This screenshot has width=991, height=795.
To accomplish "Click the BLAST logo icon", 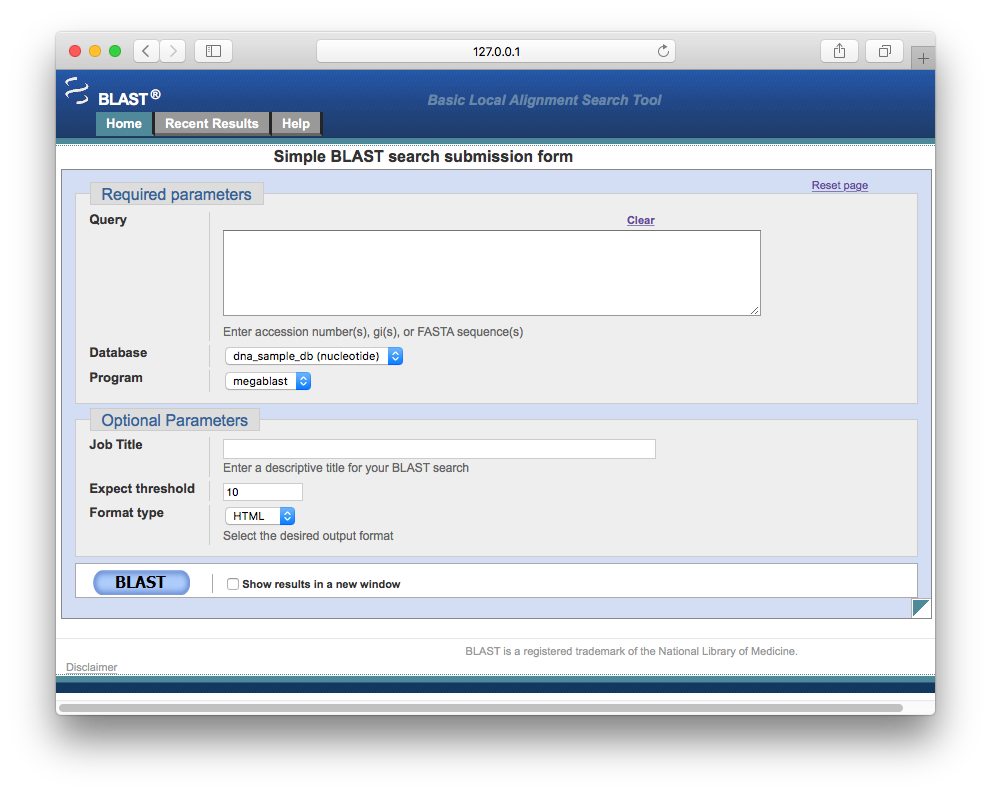I will 77,91.
